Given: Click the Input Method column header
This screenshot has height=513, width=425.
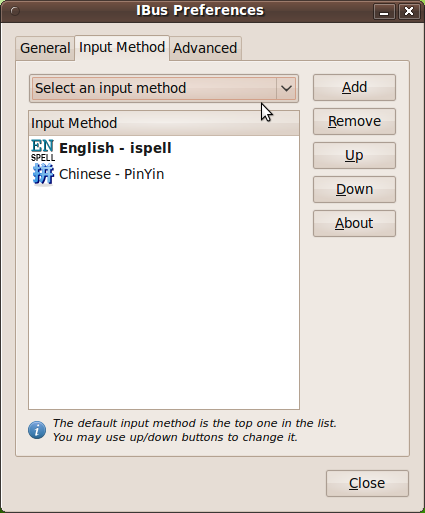Looking at the screenshot, I should point(164,123).
